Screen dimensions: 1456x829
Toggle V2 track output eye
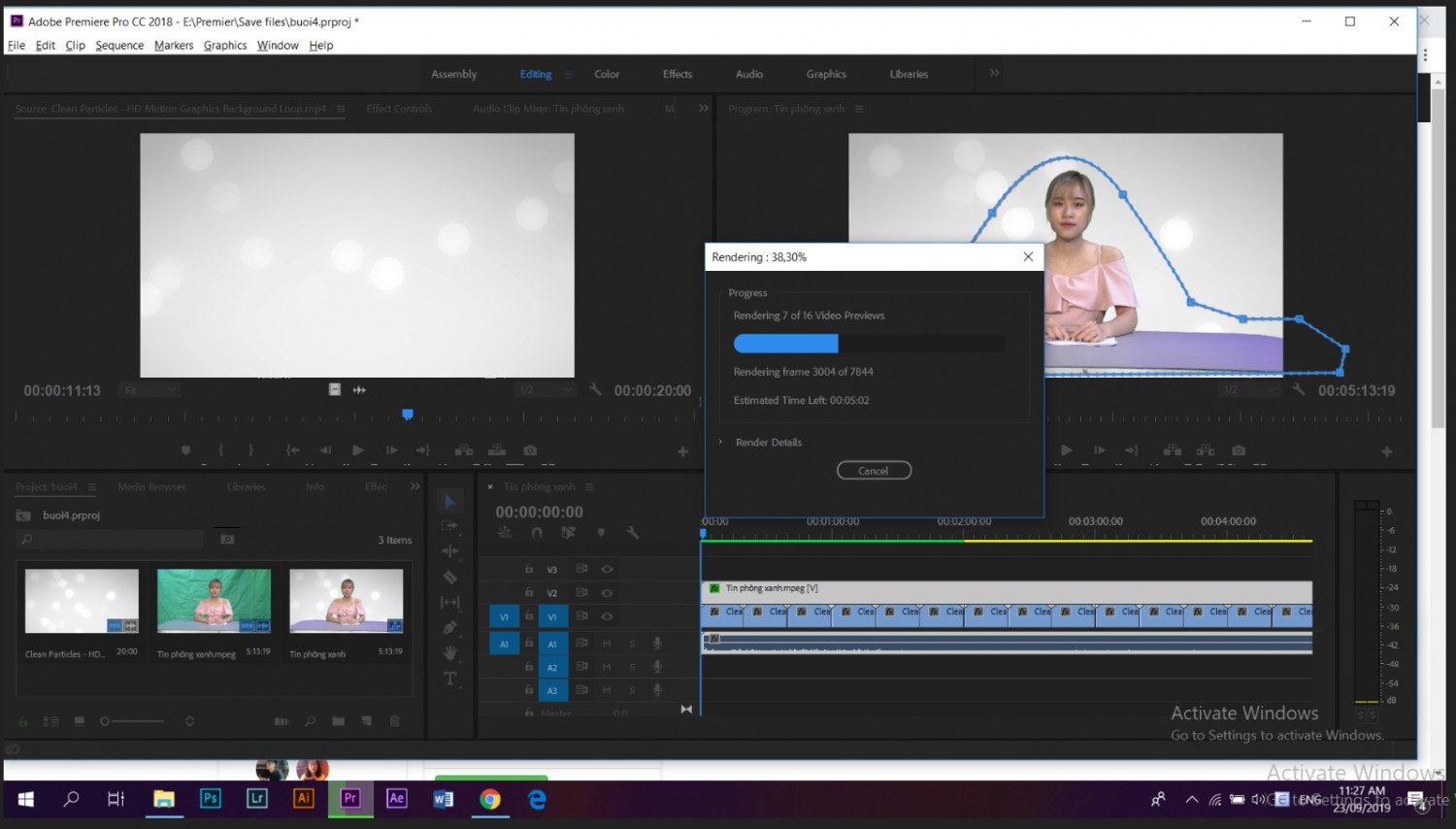click(x=607, y=592)
